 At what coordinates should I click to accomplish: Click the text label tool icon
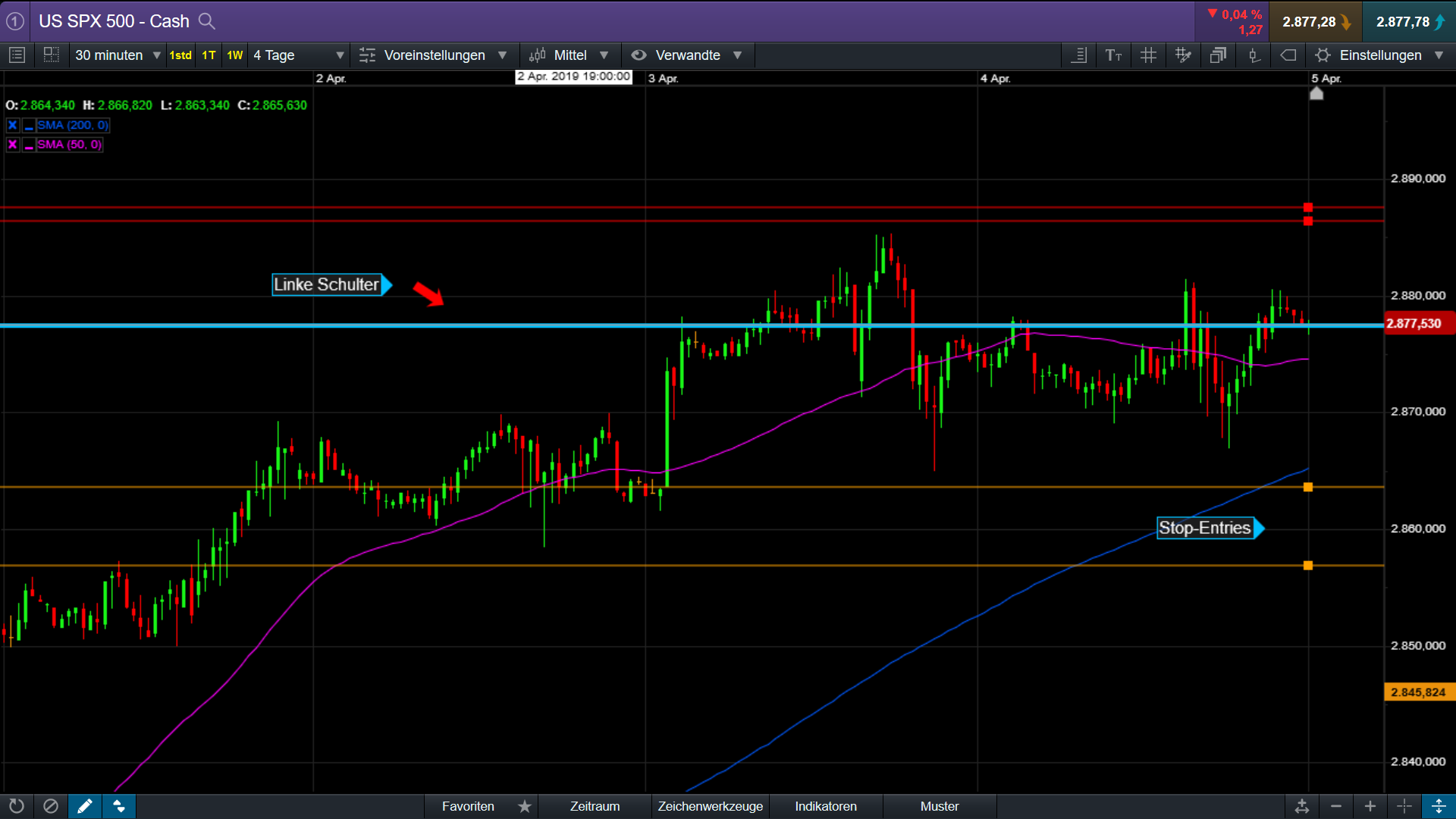(x=1113, y=55)
